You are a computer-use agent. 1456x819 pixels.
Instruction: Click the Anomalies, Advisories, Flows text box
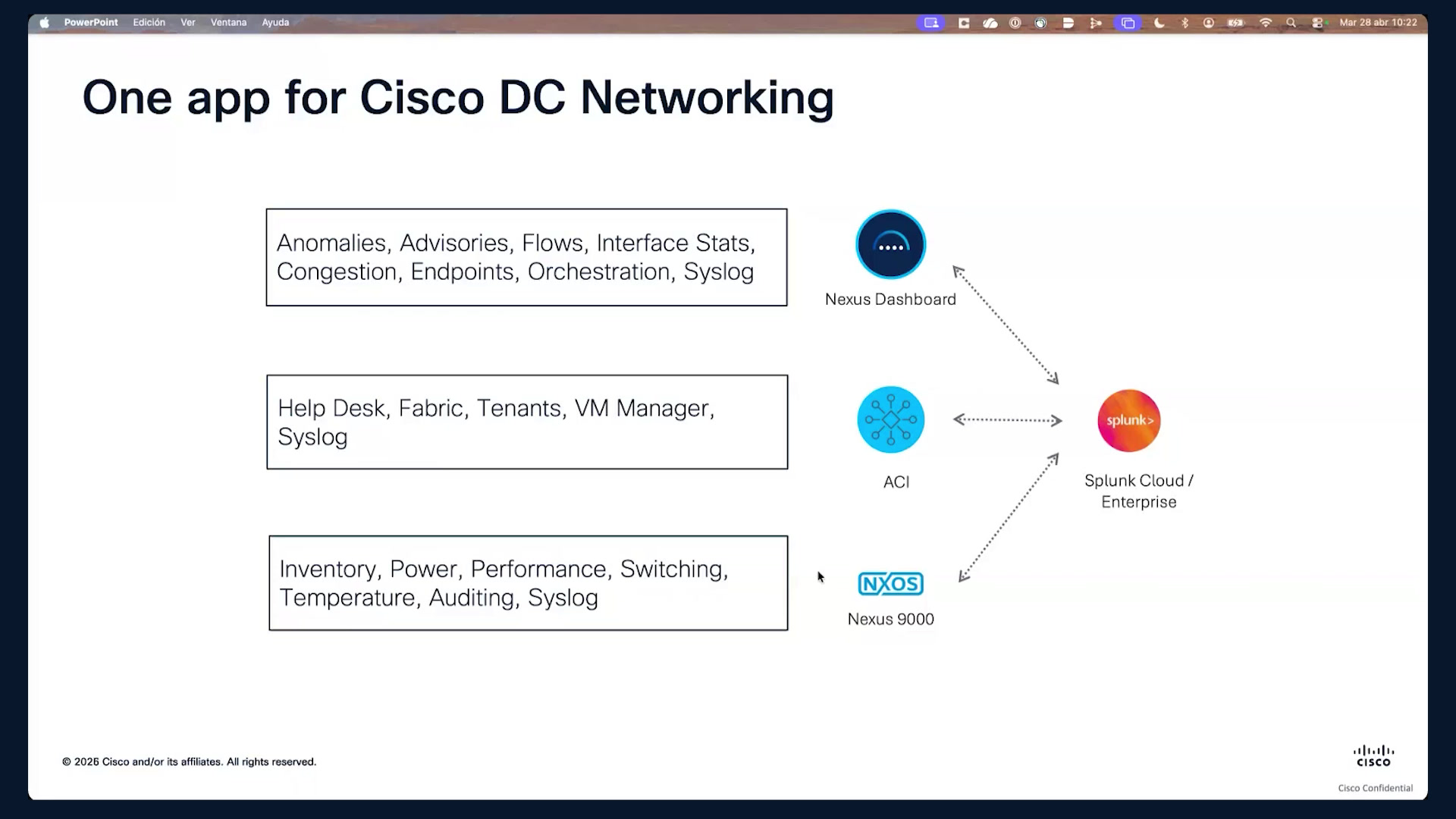tap(526, 257)
